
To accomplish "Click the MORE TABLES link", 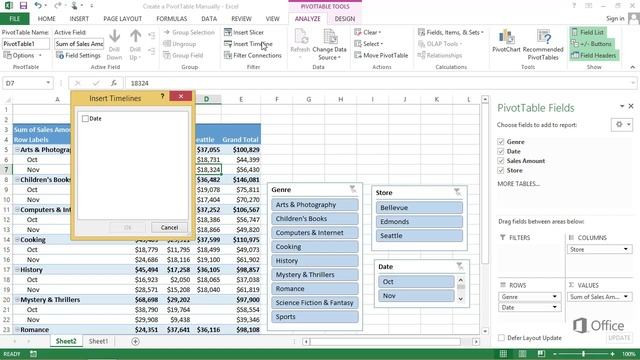I will click(518, 184).
